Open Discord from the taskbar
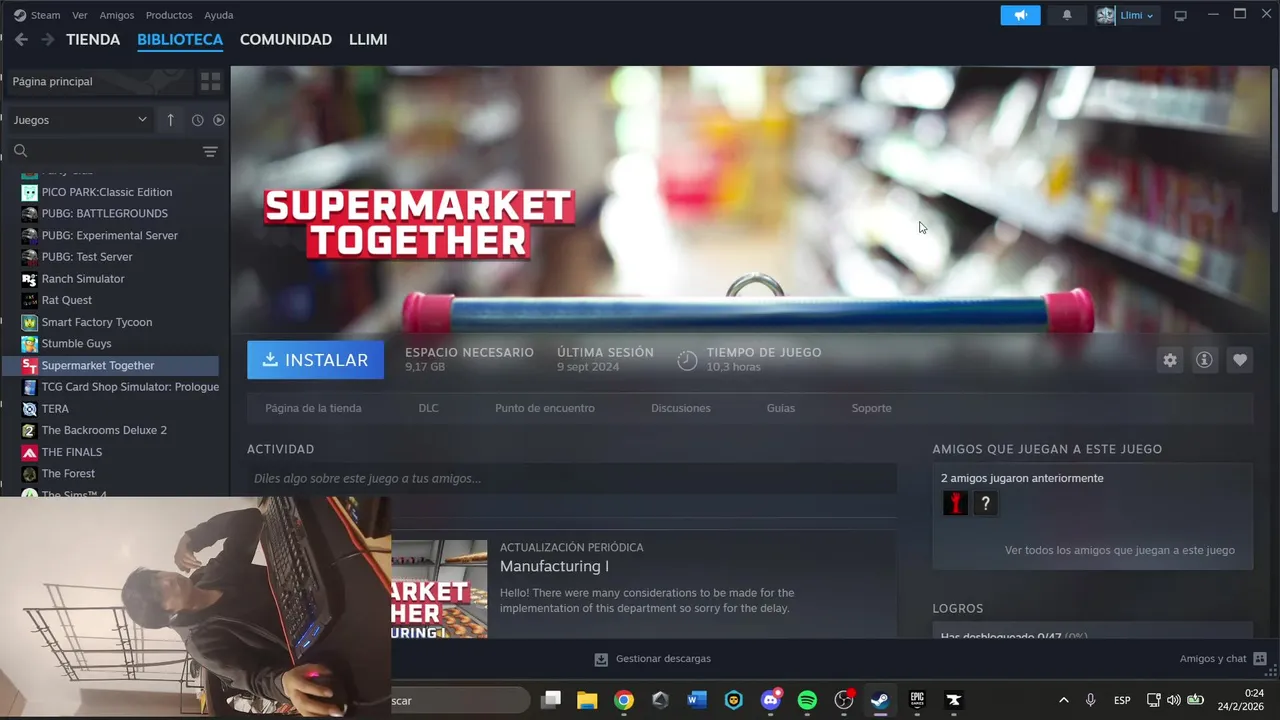 point(771,700)
